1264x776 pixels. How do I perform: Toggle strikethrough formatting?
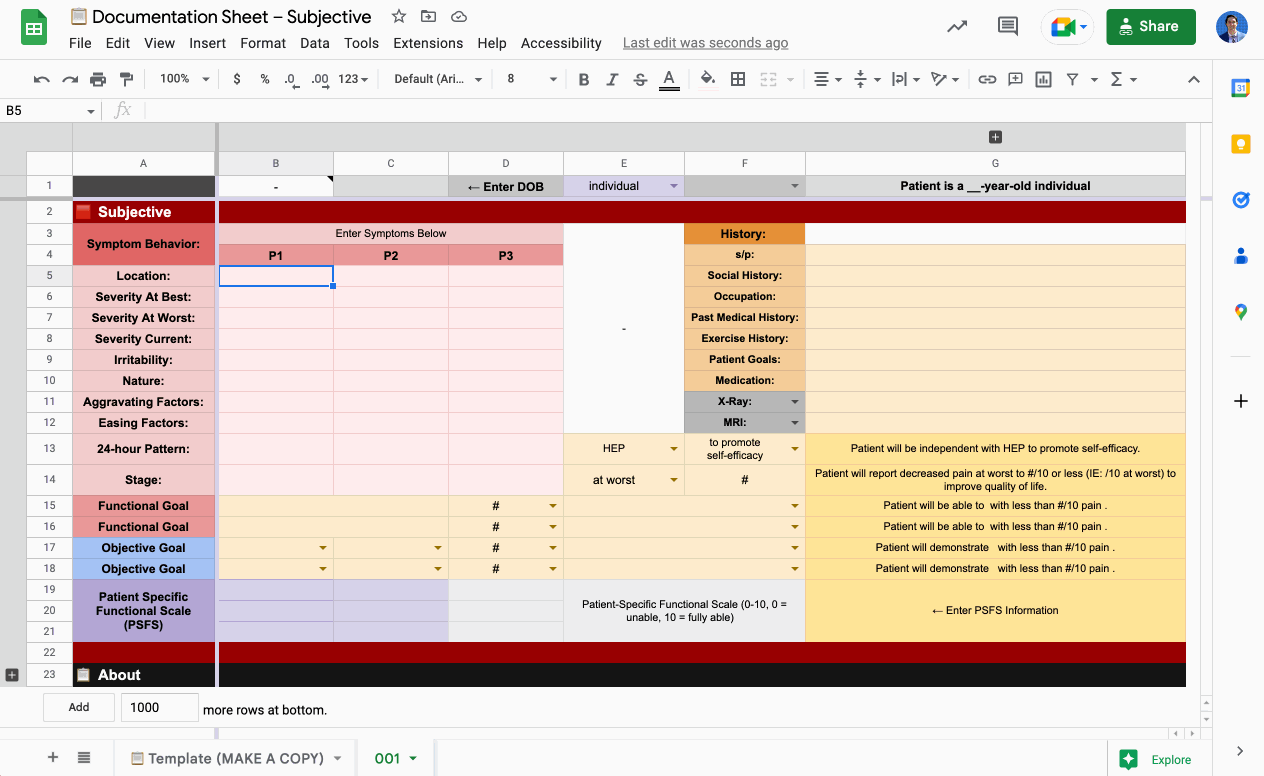point(640,79)
